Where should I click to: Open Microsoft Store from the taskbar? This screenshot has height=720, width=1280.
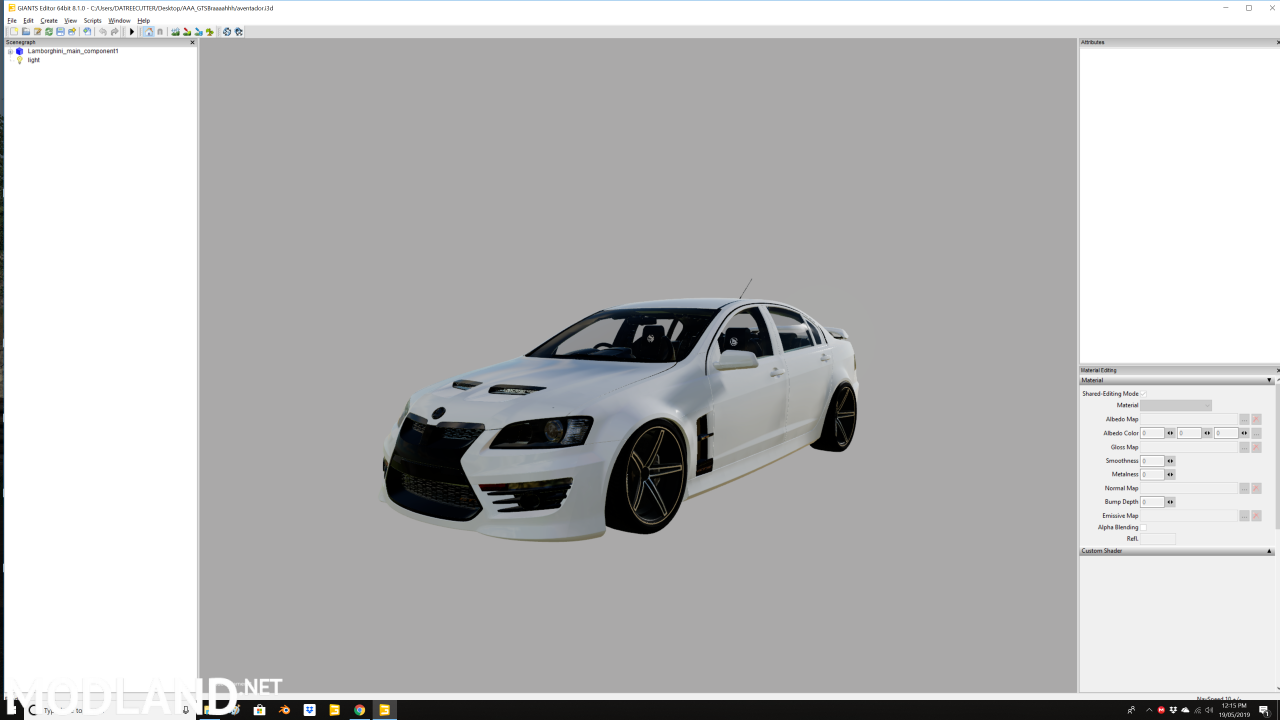[260, 710]
